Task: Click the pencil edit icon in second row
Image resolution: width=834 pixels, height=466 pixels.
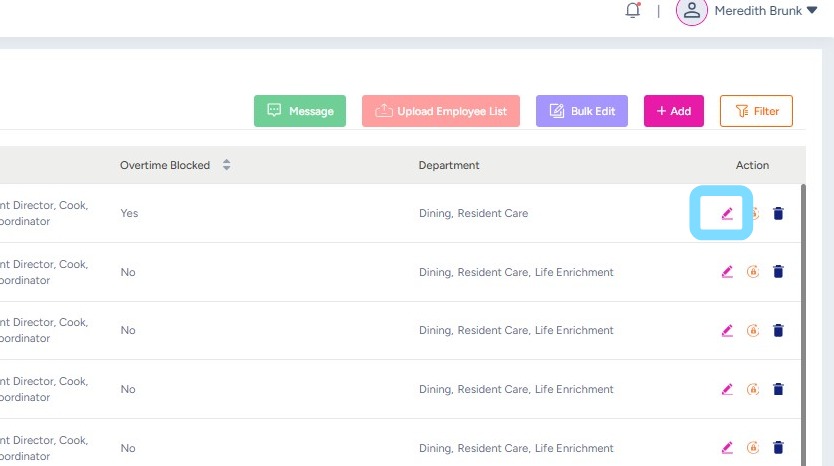Action: (x=727, y=272)
